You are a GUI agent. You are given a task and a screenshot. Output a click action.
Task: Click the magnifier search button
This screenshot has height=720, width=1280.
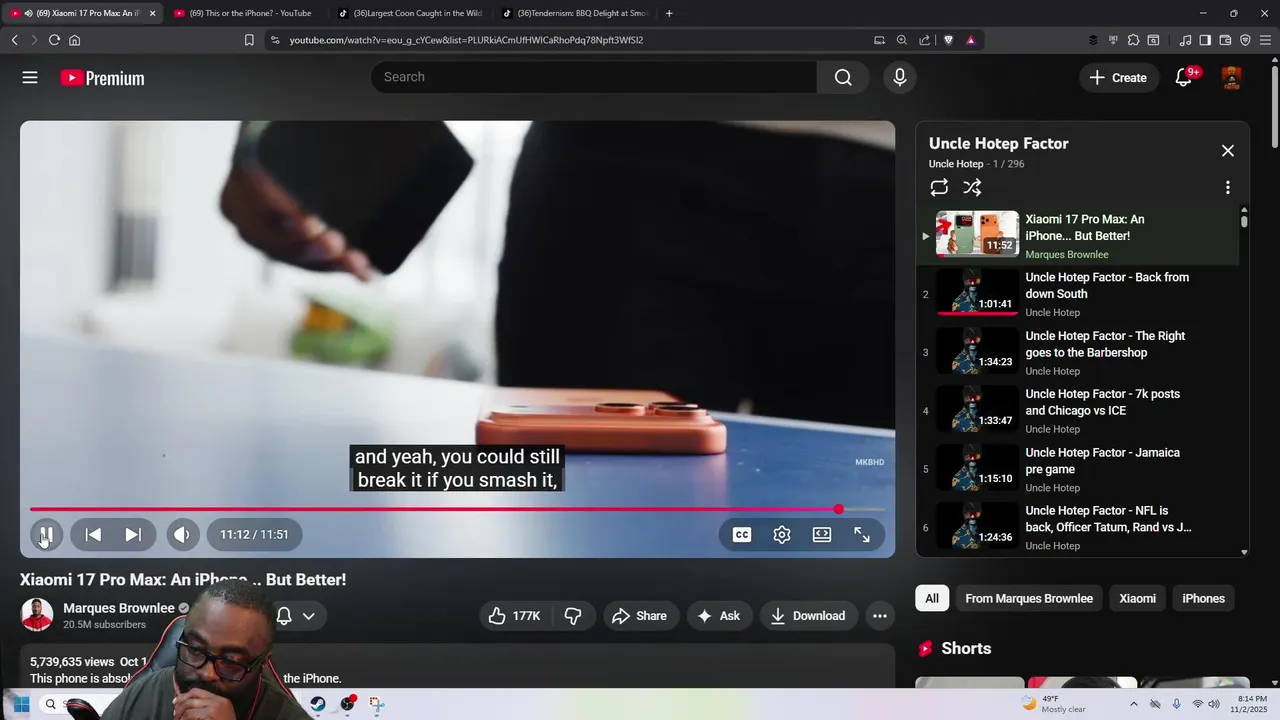pyautogui.click(x=843, y=77)
